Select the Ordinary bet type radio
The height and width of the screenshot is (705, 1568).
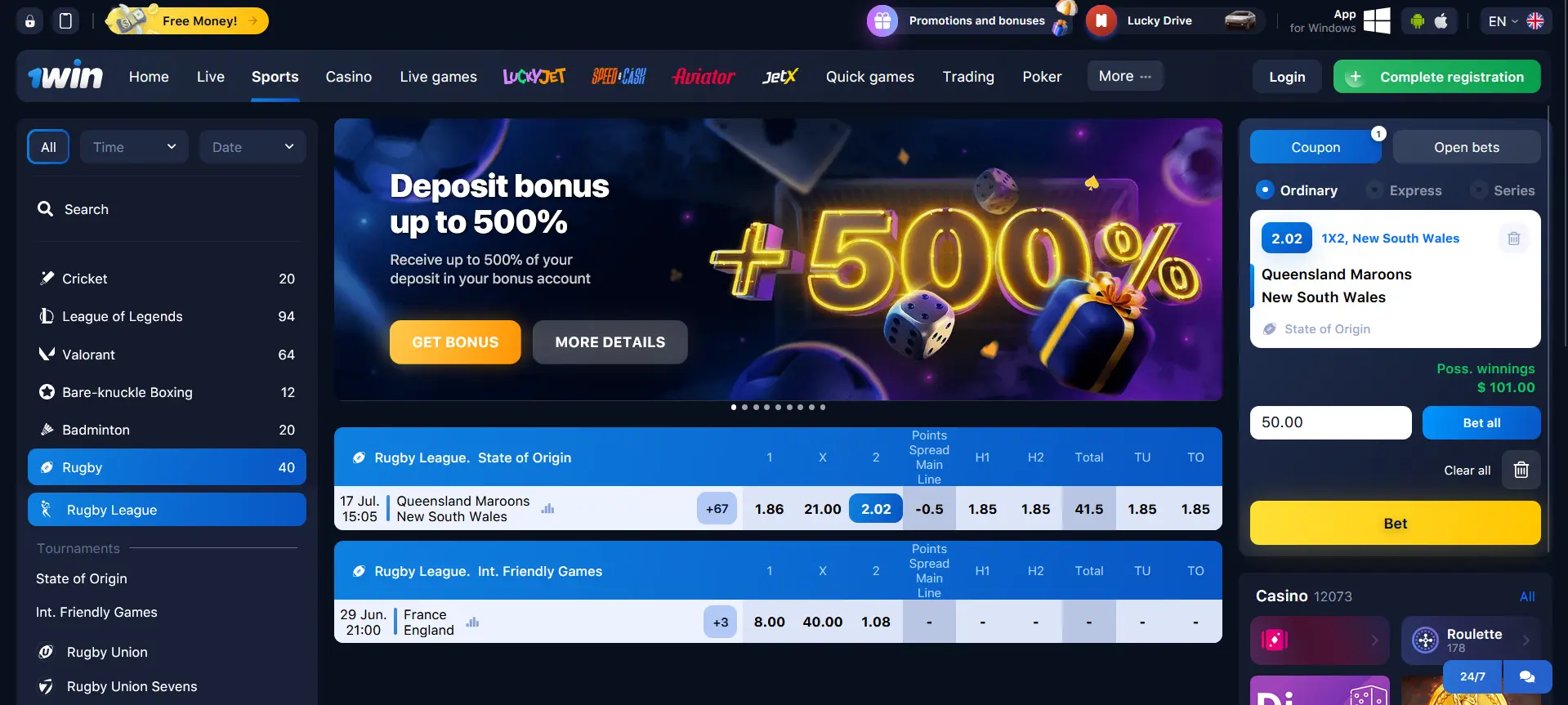[x=1265, y=190]
